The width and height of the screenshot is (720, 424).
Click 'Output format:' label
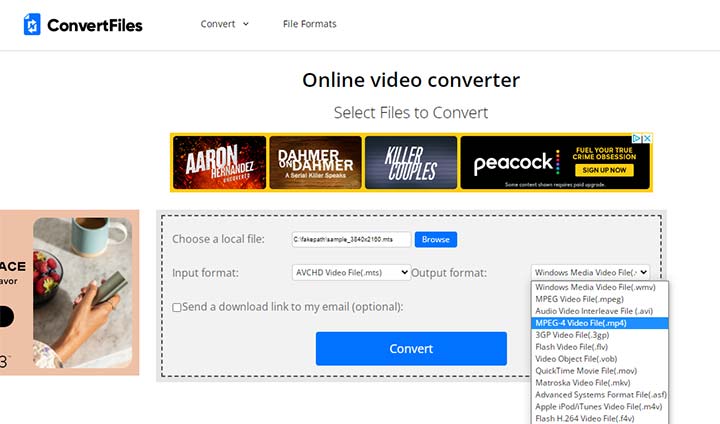449,273
